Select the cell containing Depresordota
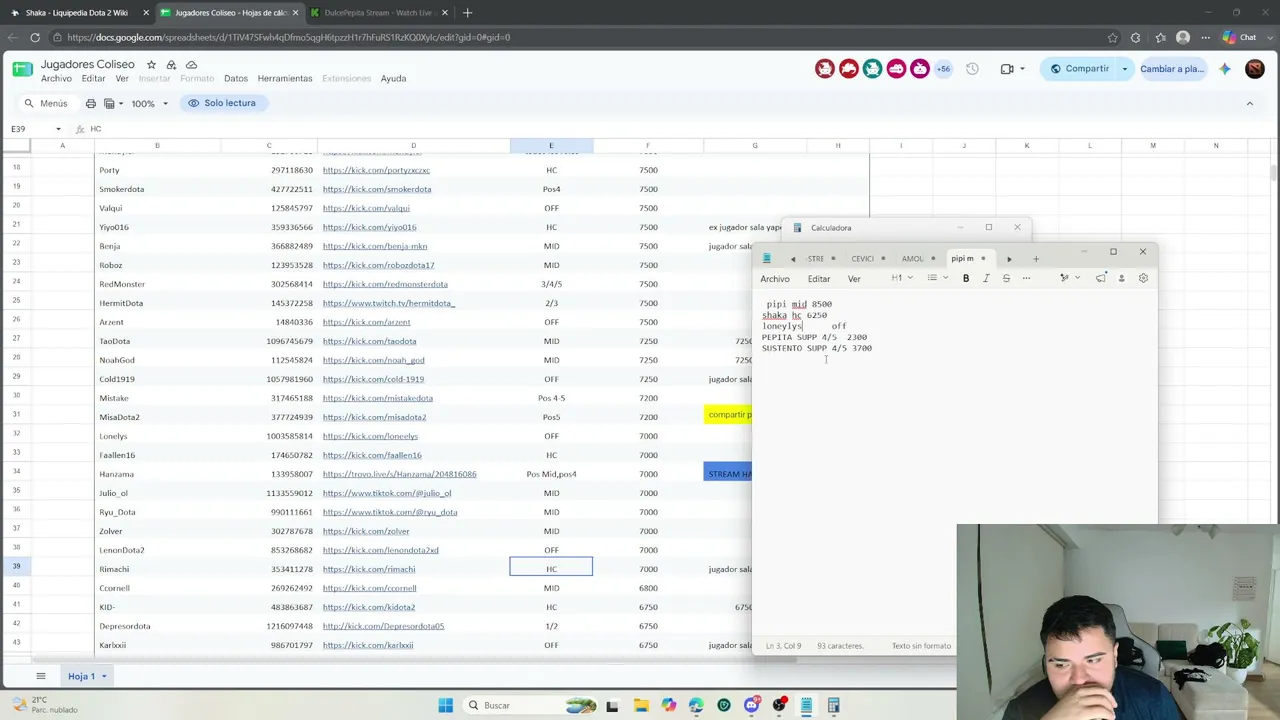The image size is (1280, 720). point(157,626)
